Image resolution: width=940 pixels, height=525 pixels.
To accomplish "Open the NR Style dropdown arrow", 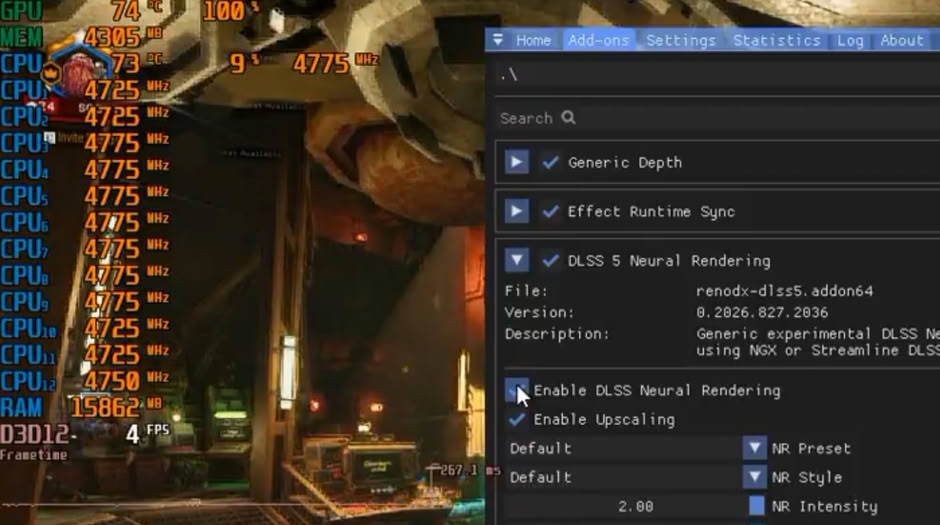I will (754, 477).
